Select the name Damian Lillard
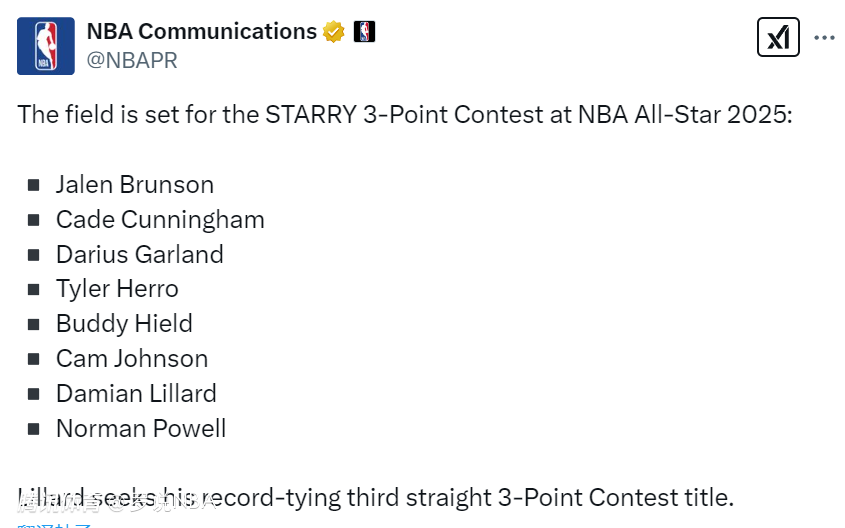The image size is (845, 528). (x=136, y=394)
